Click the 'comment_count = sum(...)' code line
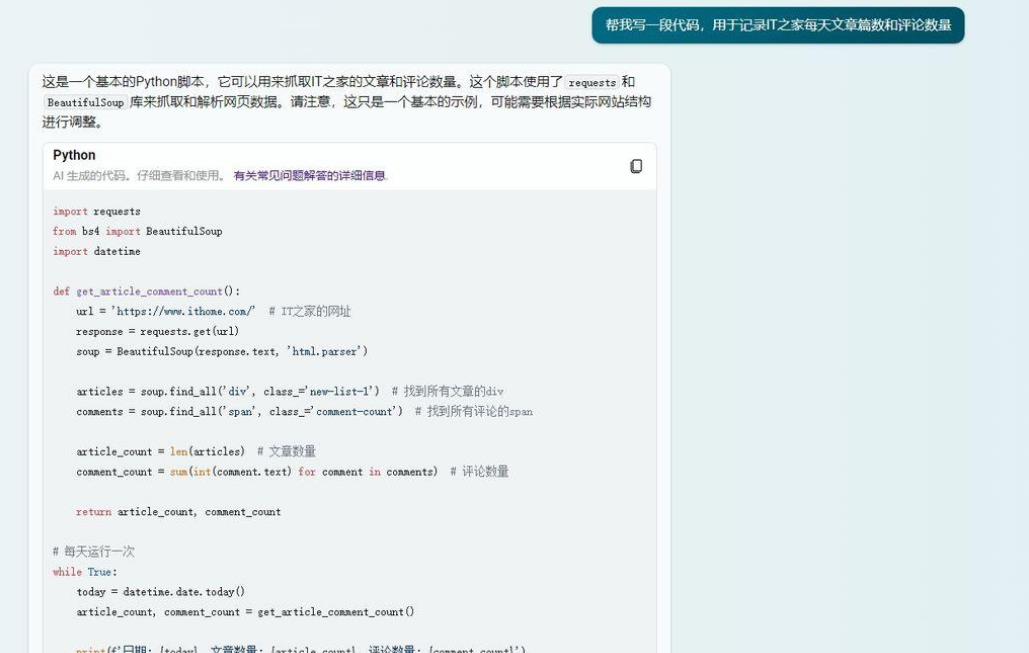This screenshot has width=1029, height=653. [257, 471]
